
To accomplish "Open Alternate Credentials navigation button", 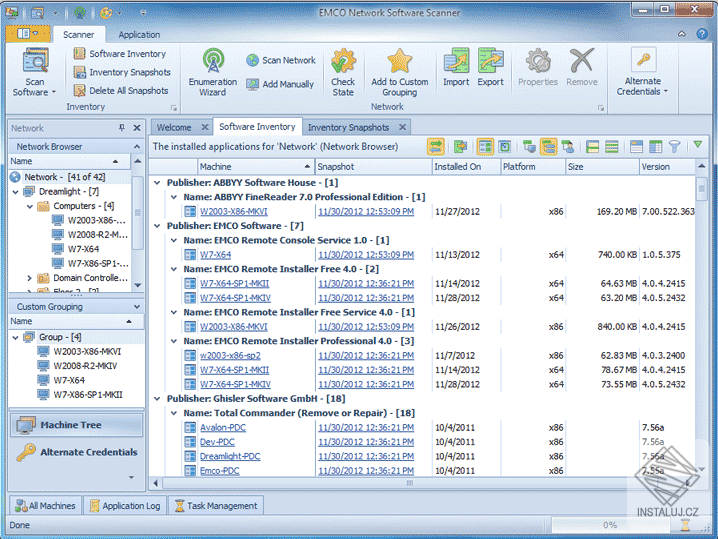I will (76, 452).
